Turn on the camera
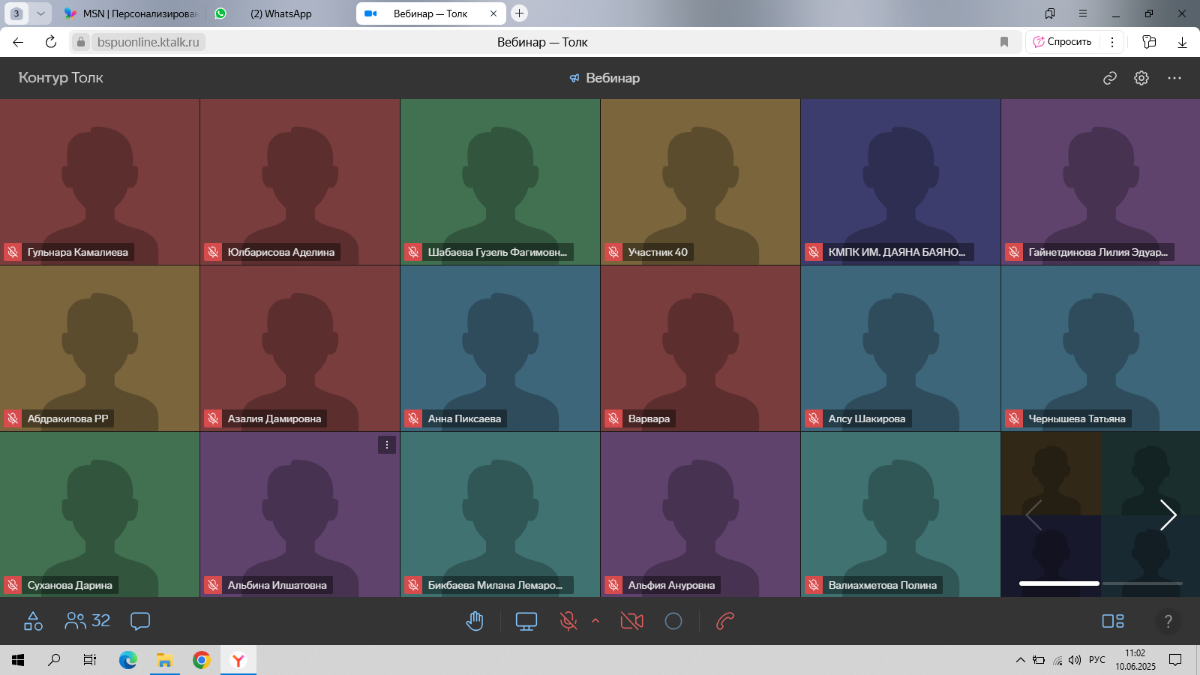Image resolution: width=1200 pixels, height=675 pixels. [x=631, y=621]
